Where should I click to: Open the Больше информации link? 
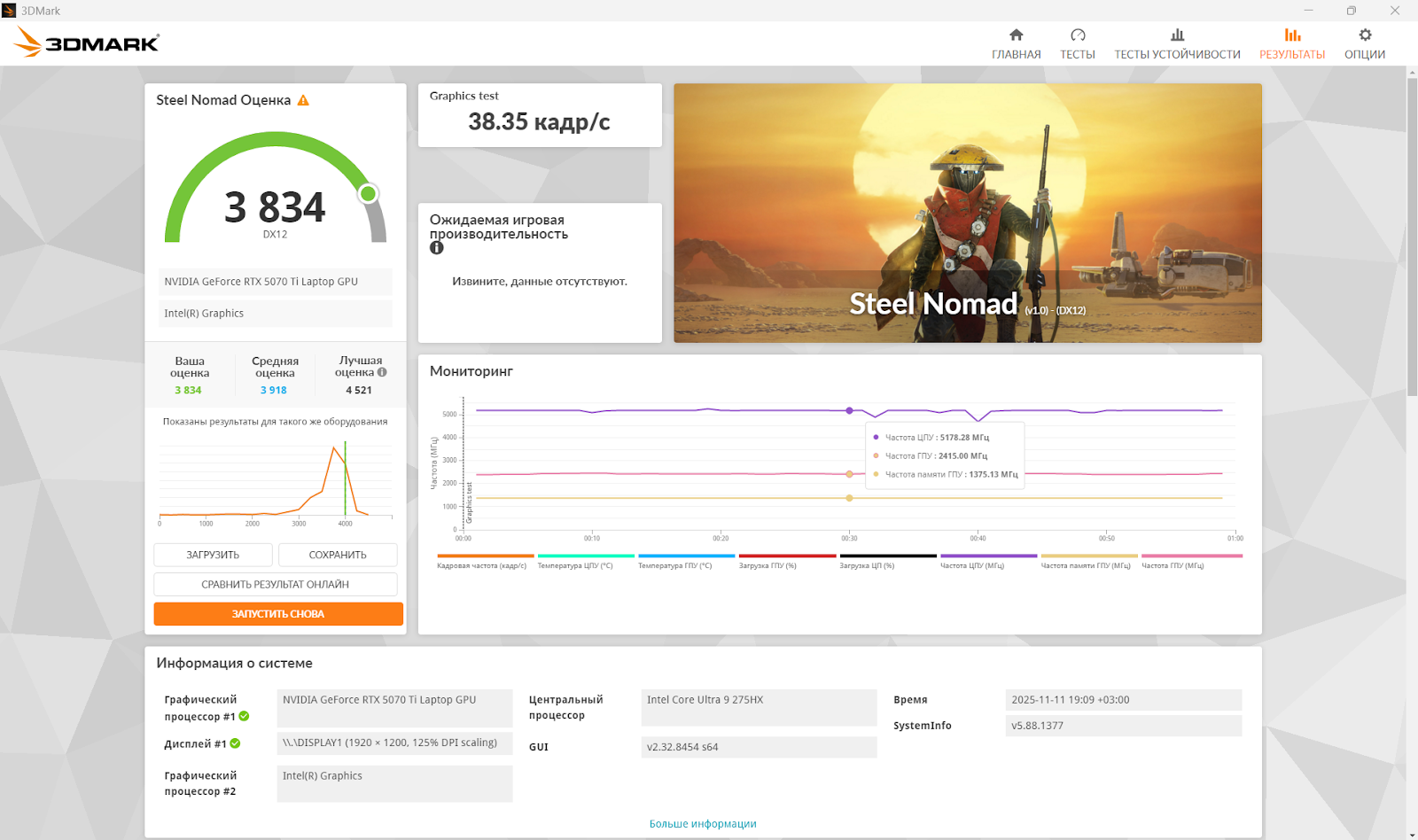pos(703,824)
